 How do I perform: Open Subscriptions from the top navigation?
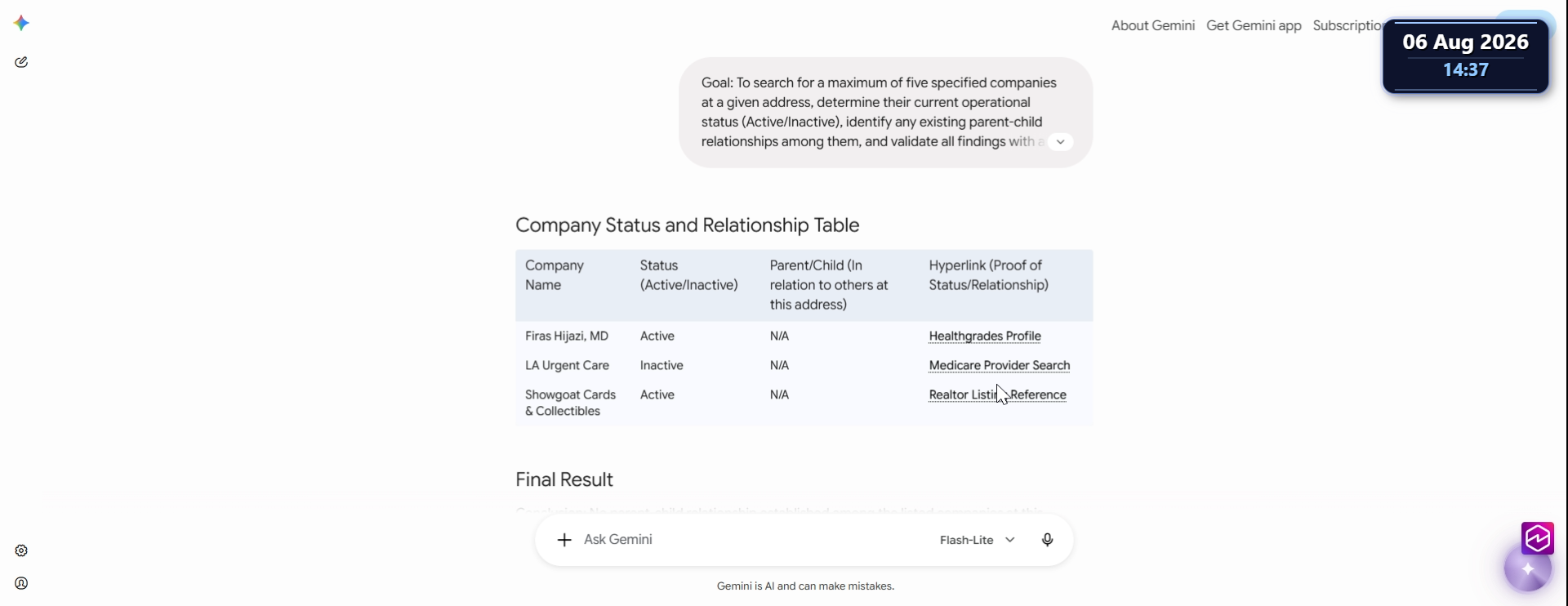click(1347, 25)
